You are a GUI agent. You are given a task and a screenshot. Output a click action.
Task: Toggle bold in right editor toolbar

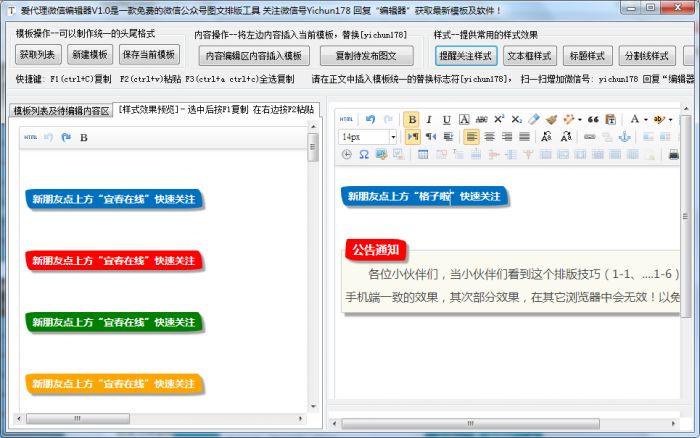click(x=412, y=119)
